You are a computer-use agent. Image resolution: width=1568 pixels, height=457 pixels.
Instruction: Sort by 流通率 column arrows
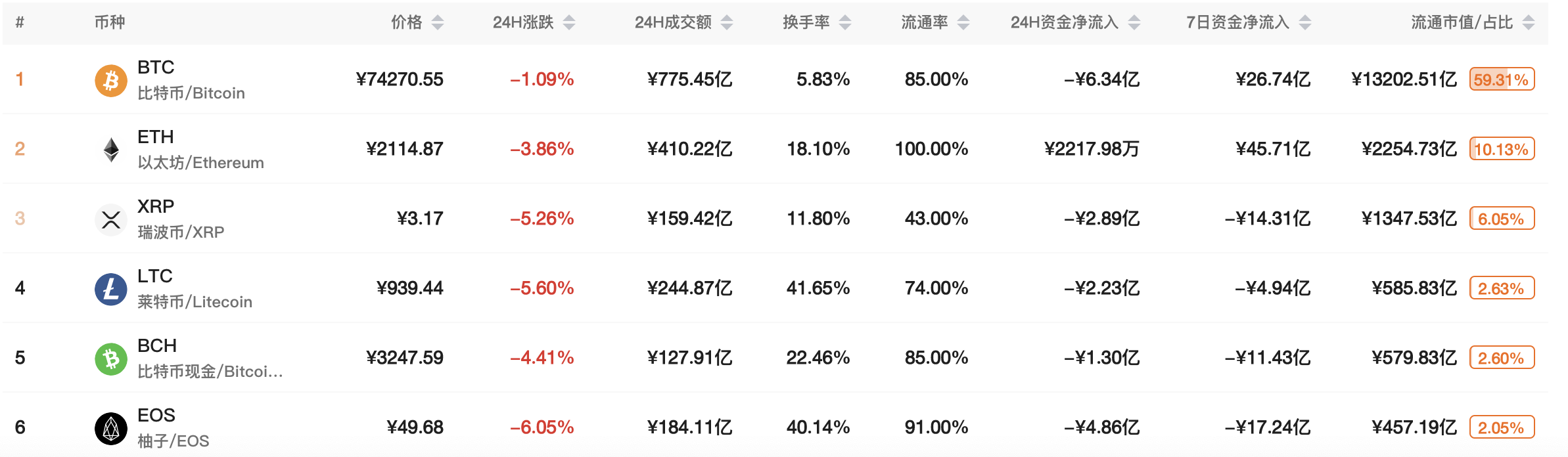963,22
